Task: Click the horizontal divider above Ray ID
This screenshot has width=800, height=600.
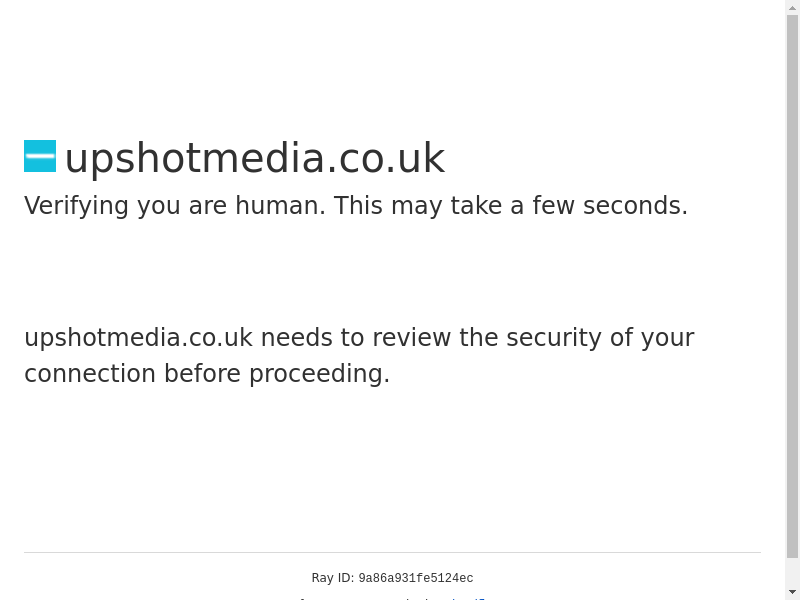Action: (392, 552)
